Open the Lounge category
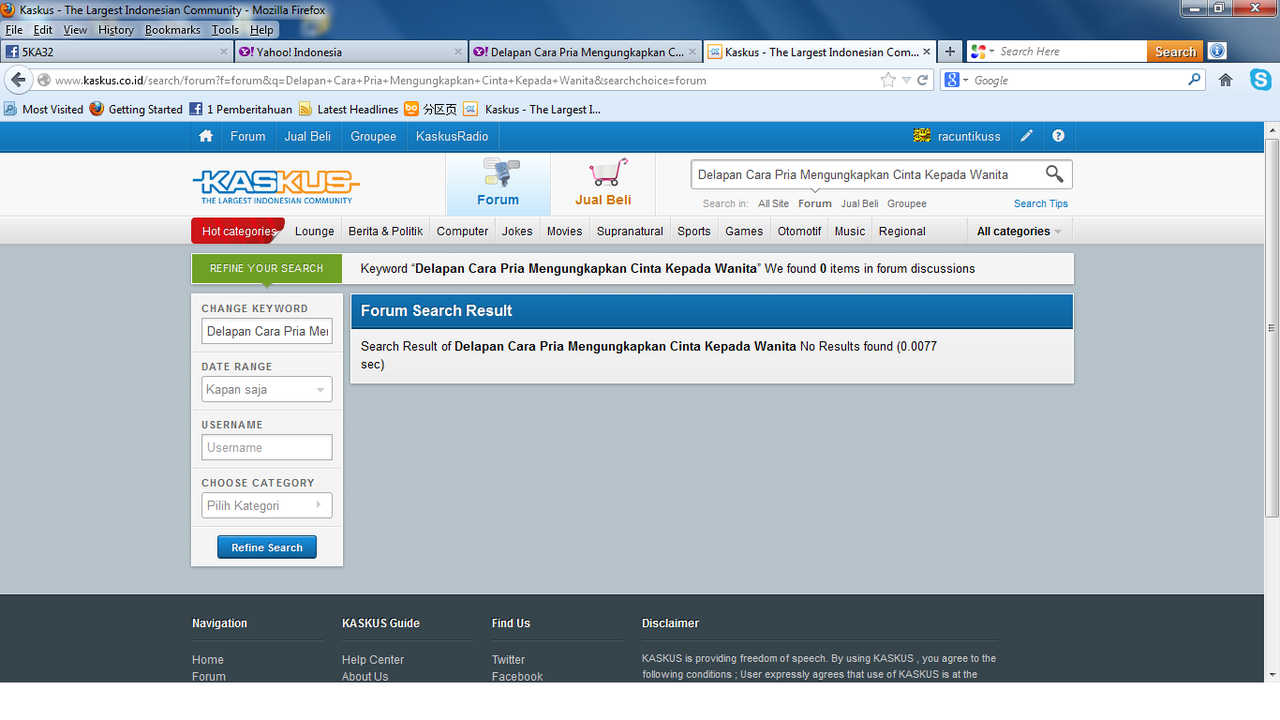The width and height of the screenshot is (1280, 720). click(x=314, y=231)
